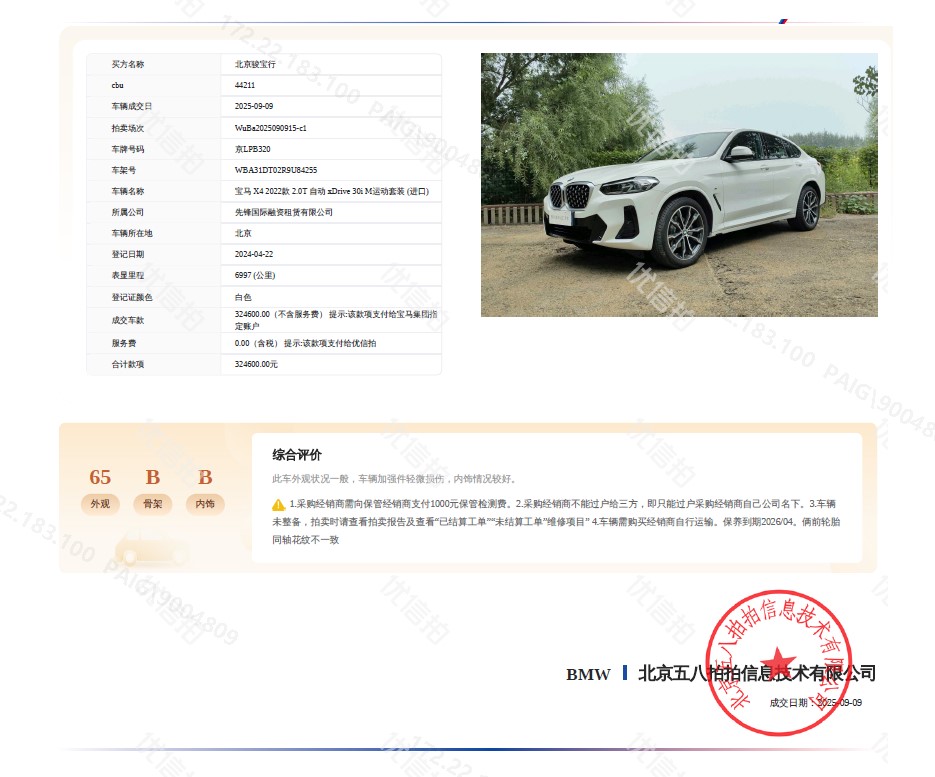
Task: Click auction session WuBa2025090915-c1
Action: coord(271,128)
